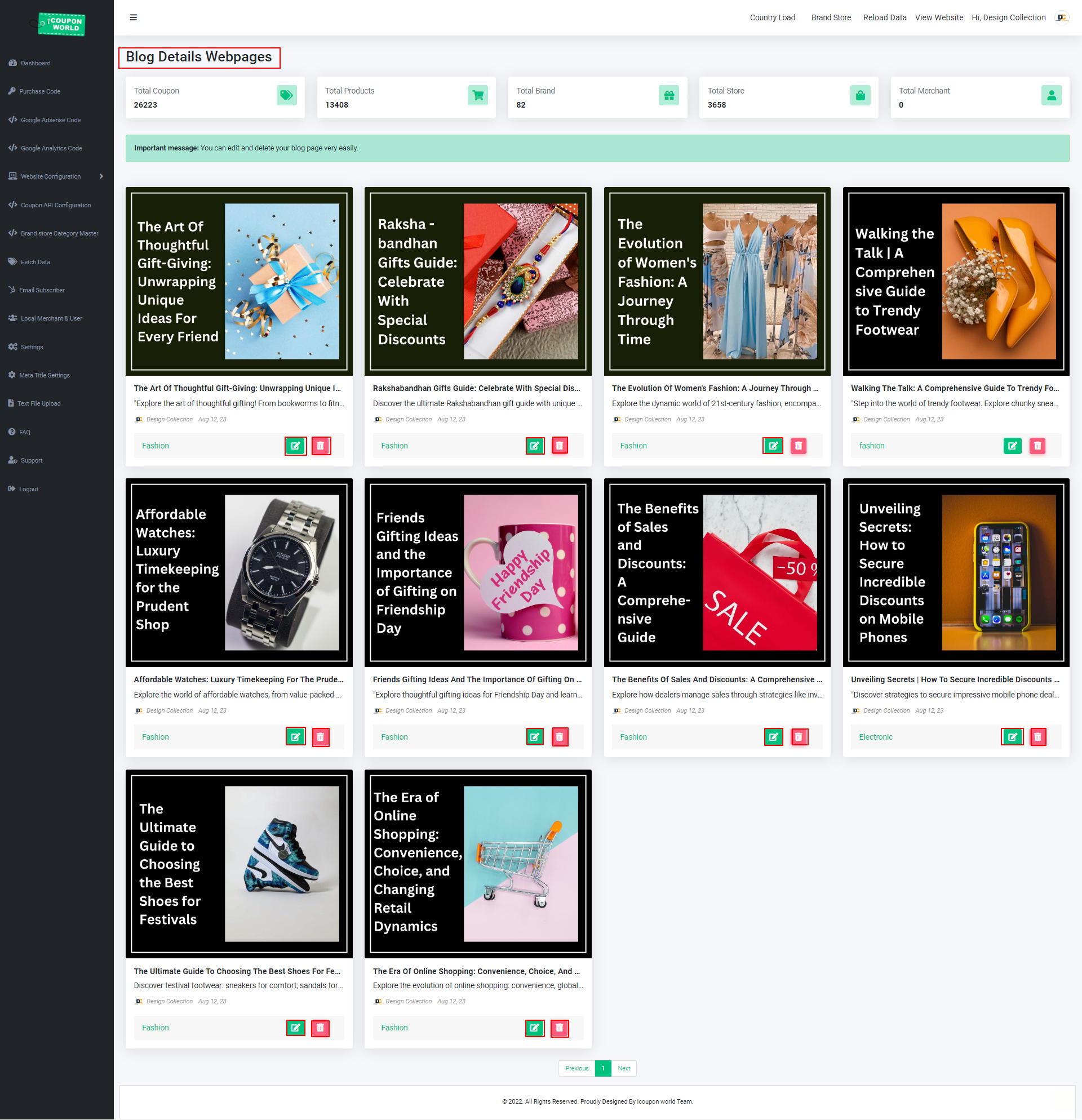The width and height of the screenshot is (1082, 1120).
Task: Click the hamburger menu icon in header
Action: click(133, 17)
